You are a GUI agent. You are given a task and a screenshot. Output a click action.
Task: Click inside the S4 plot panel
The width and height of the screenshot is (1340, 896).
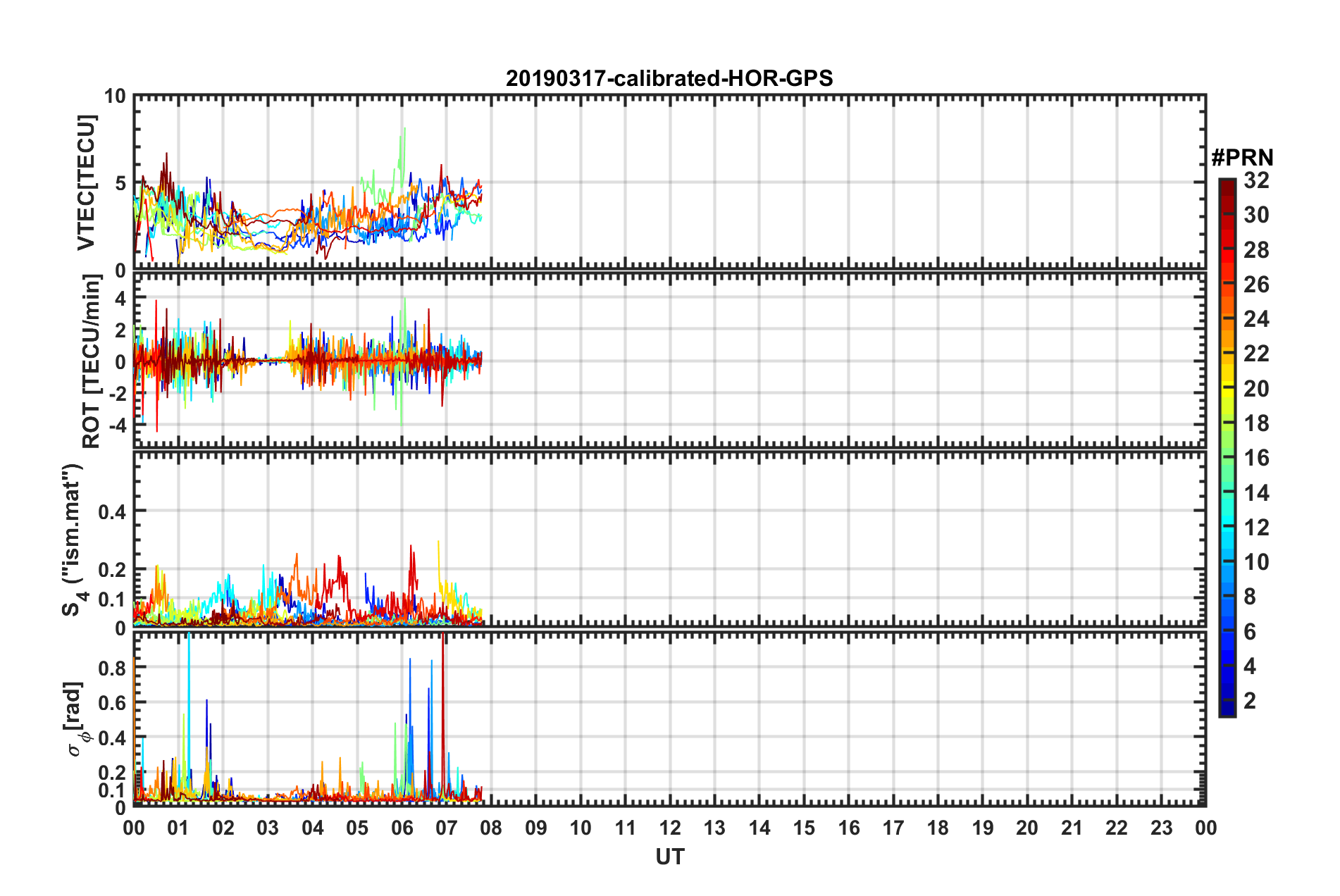(x=670, y=539)
